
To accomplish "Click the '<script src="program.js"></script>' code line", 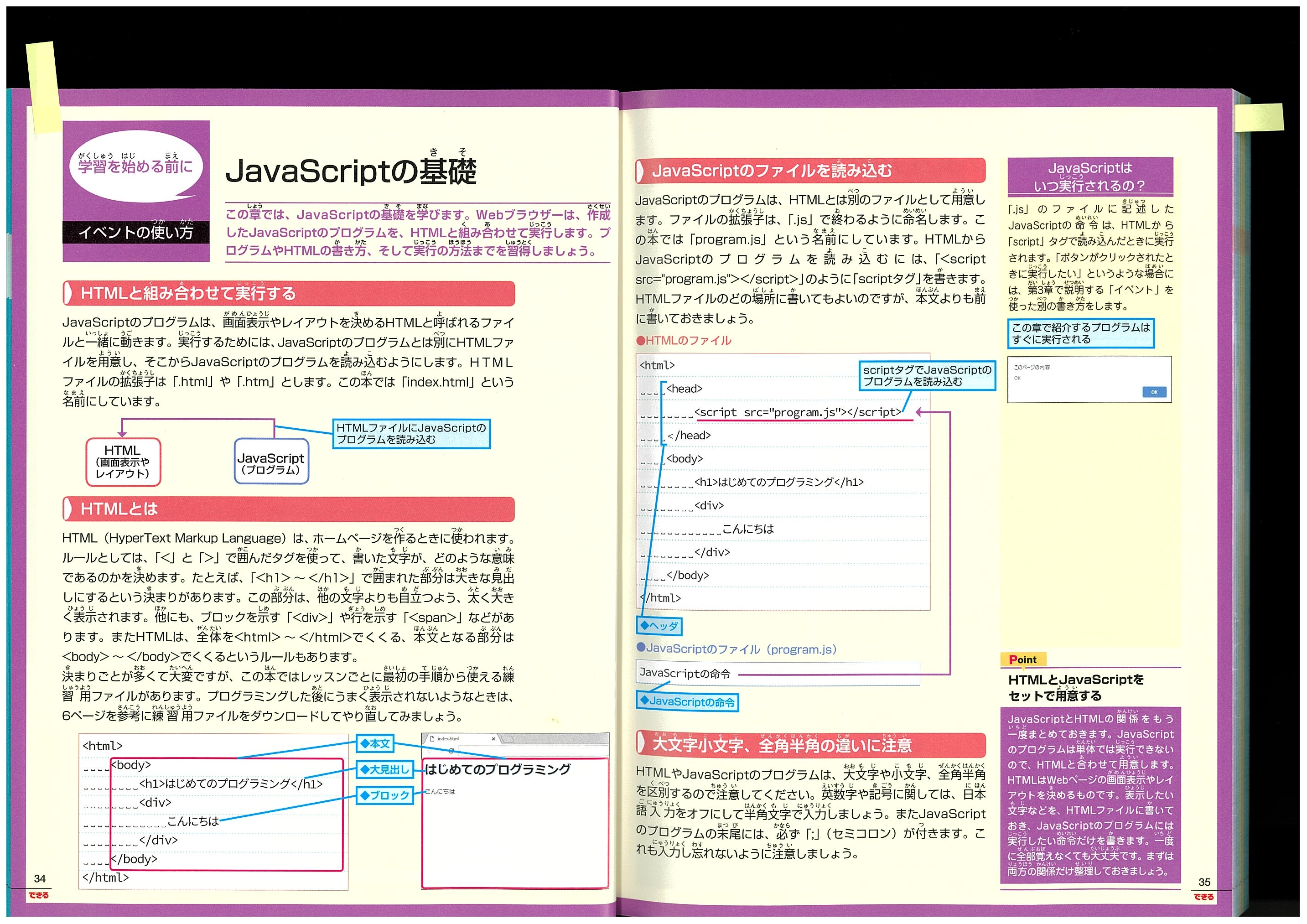I will (798, 412).
